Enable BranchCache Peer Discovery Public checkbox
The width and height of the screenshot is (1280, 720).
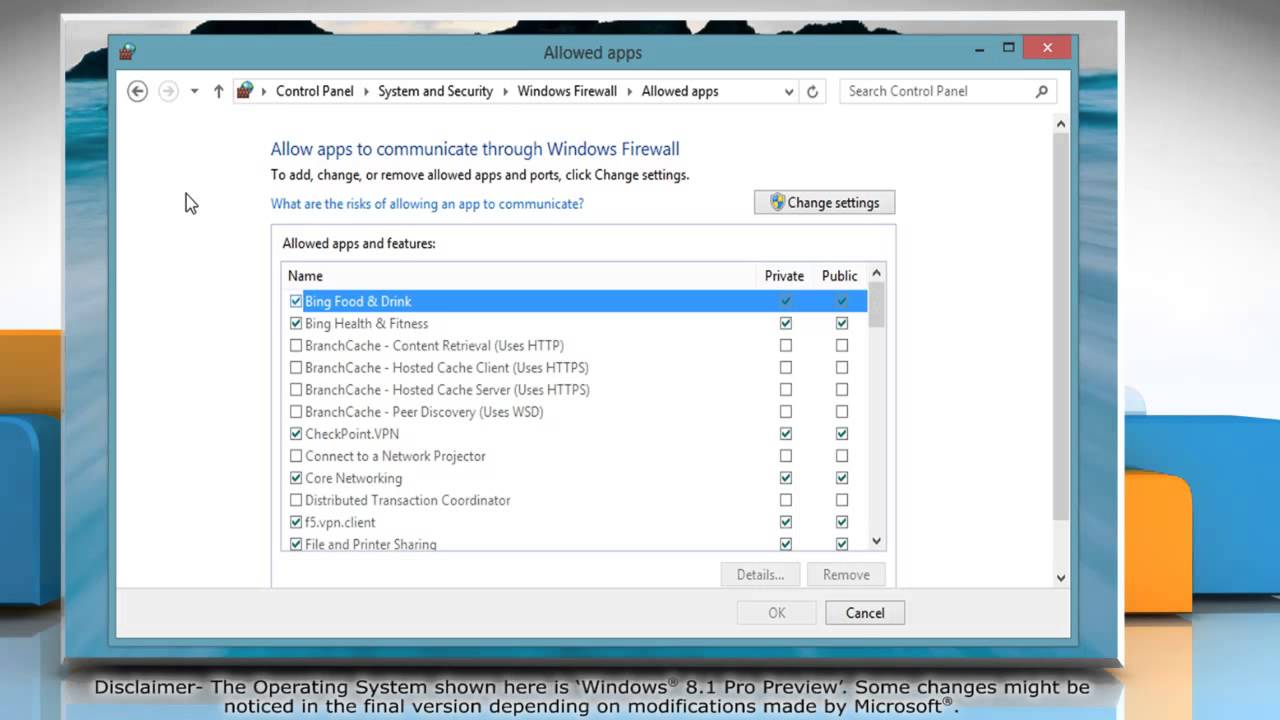(842, 411)
